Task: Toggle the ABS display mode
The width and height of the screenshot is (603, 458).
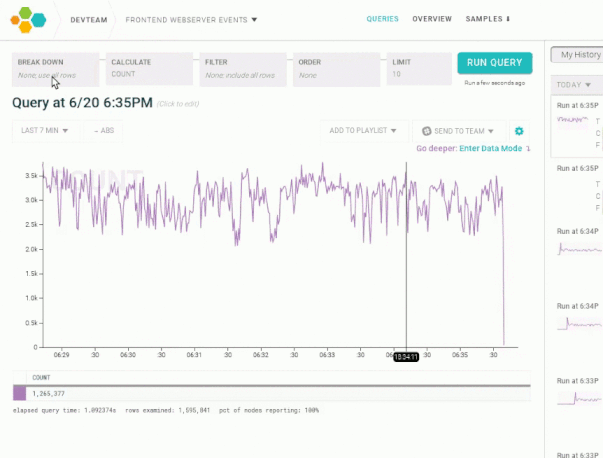Action: click(x=102, y=131)
